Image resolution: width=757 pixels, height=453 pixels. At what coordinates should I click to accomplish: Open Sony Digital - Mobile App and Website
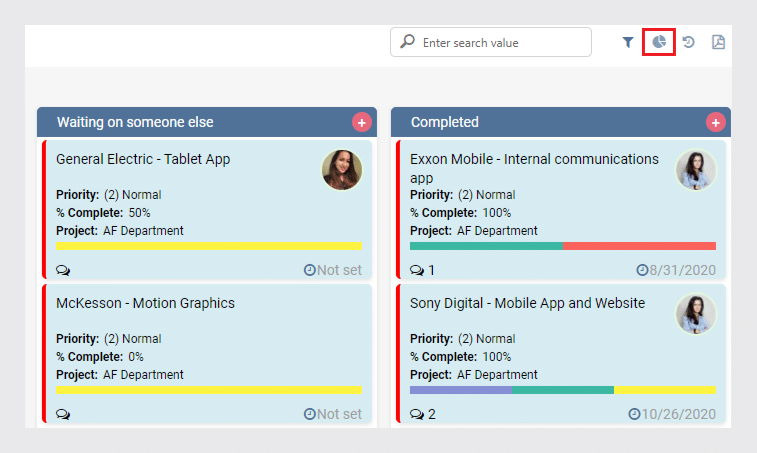[x=527, y=303]
